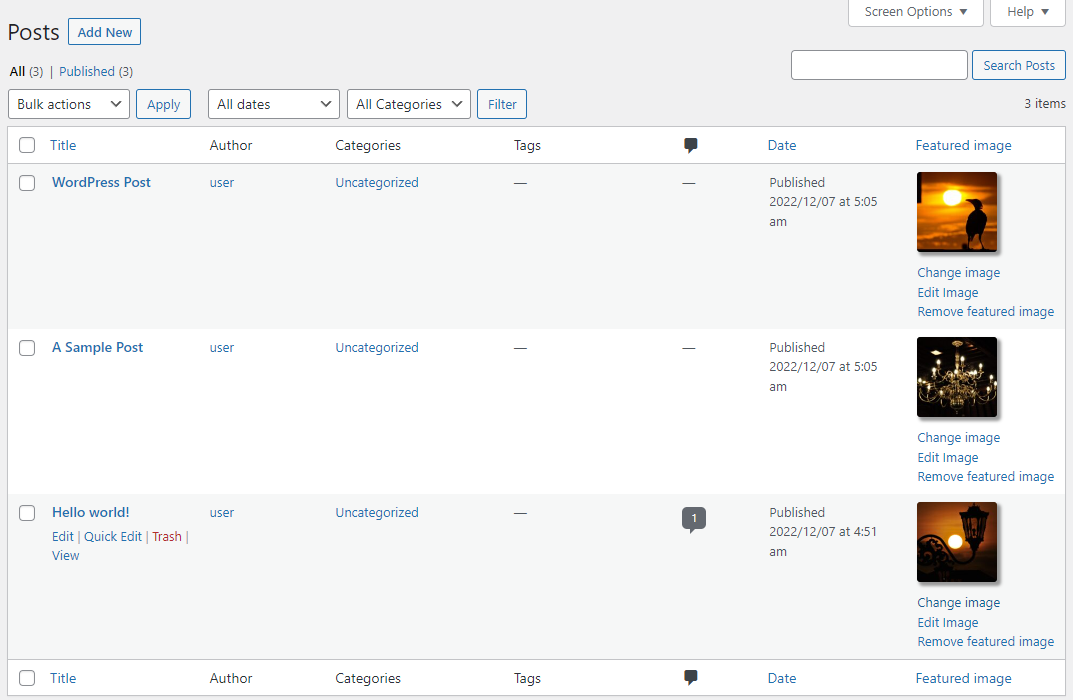Viewport: 1073px width, 700px height.
Task: Change image for Hello world! post
Action: pyautogui.click(x=957, y=602)
